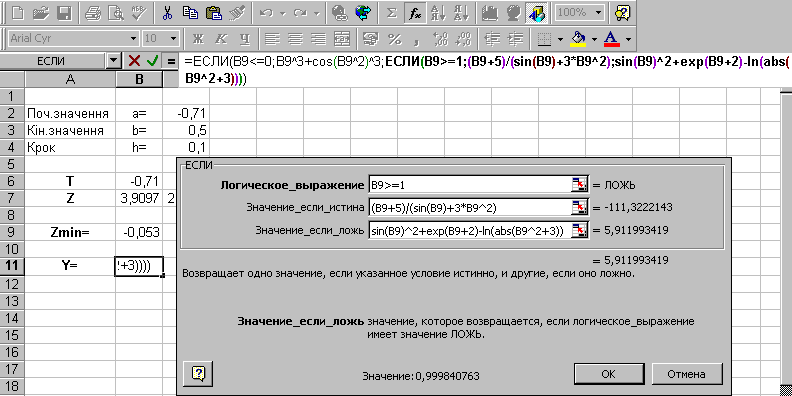The image size is (792, 396).
Task: Sort ascending with the A-Z icon
Action: (437, 13)
